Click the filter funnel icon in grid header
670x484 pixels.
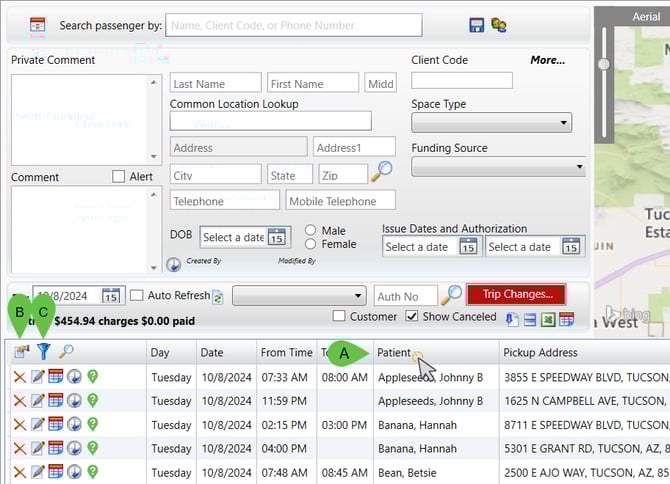click(43, 351)
